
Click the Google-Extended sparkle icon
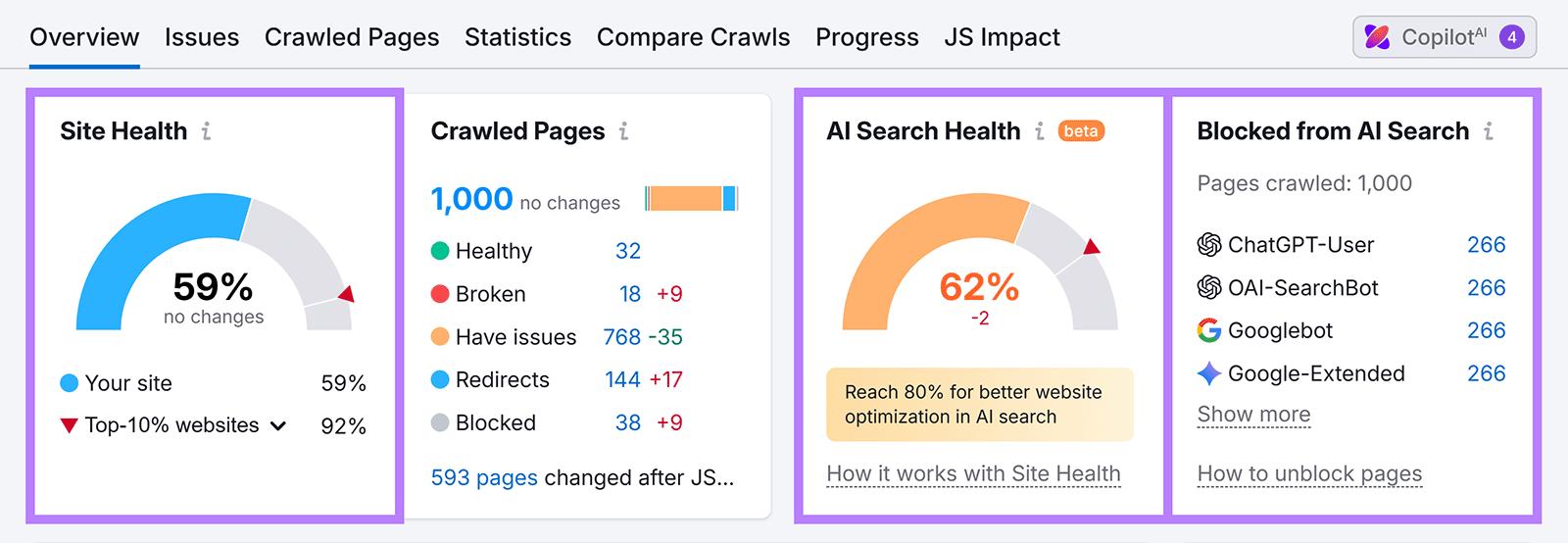1209,373
